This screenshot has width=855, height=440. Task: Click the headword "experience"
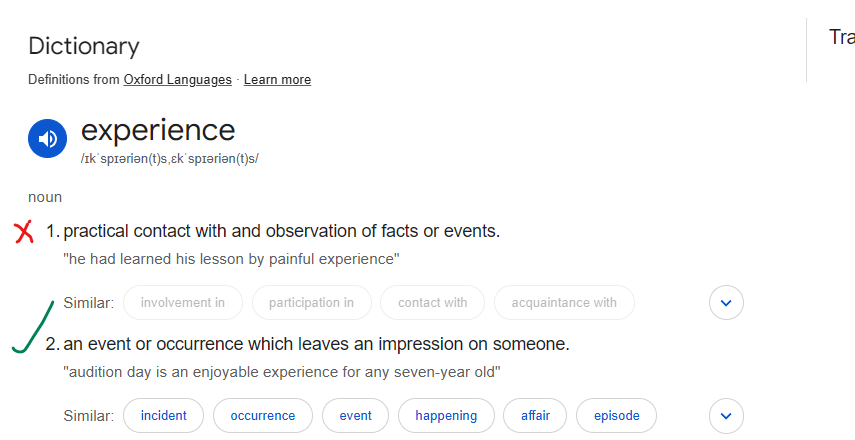click(158, 130)
